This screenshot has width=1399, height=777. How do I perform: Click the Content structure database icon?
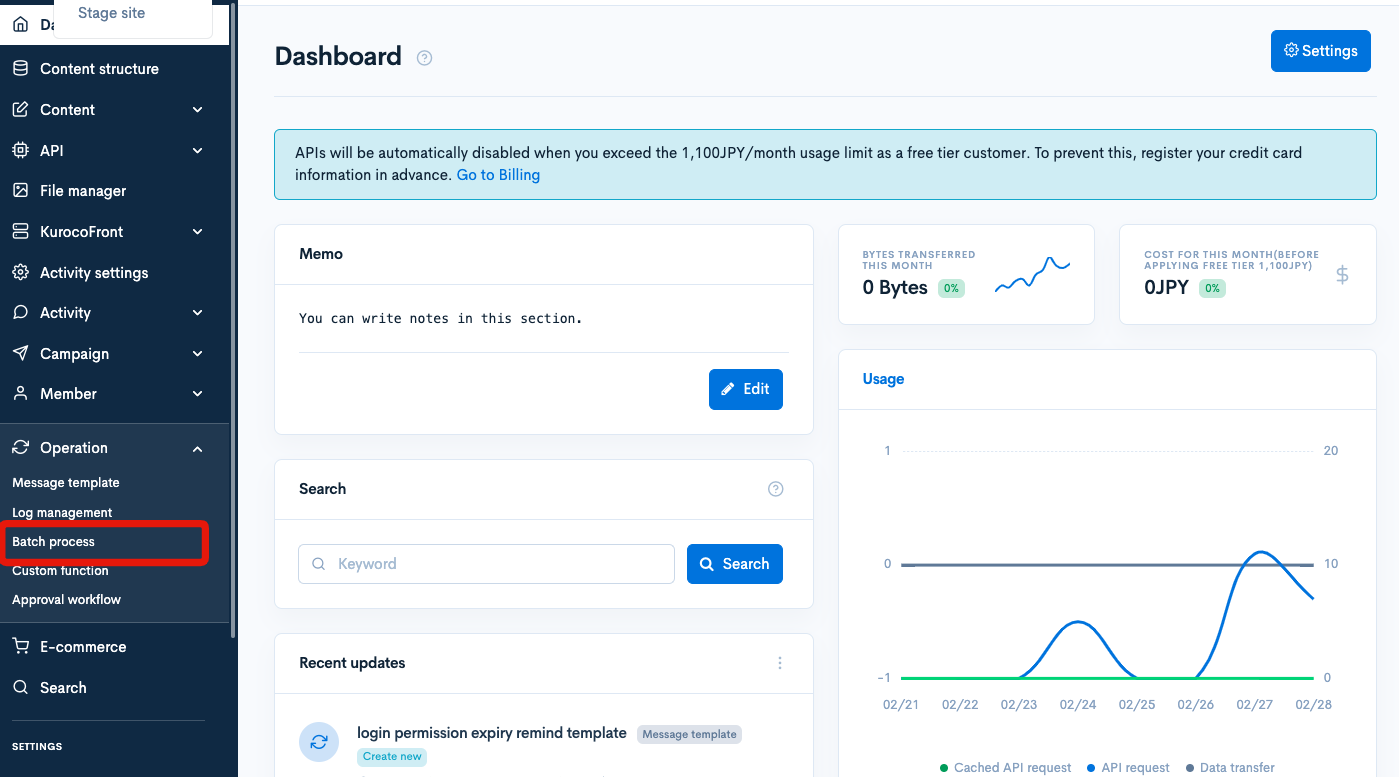pyautogui.click(x=20, y=69)
